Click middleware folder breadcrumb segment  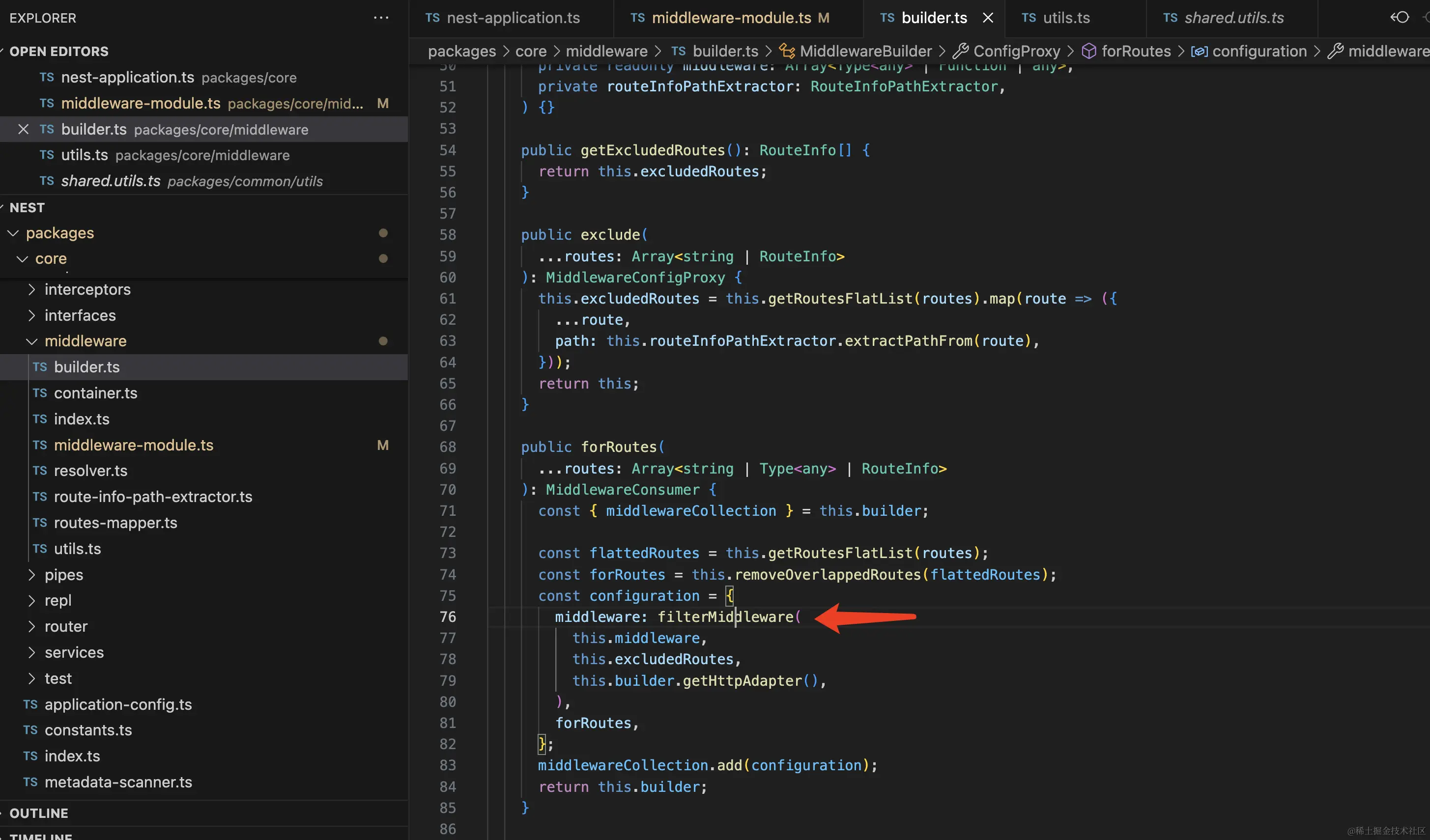606,51
